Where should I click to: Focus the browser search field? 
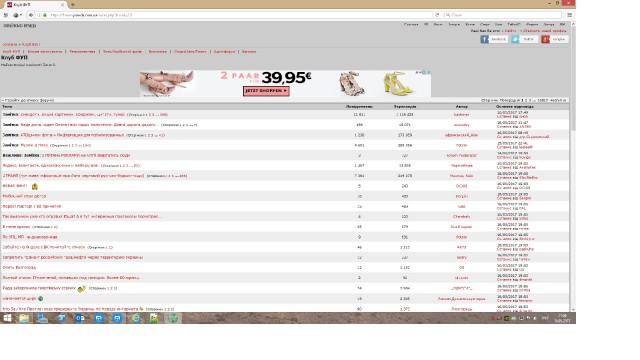pos(504,15)
